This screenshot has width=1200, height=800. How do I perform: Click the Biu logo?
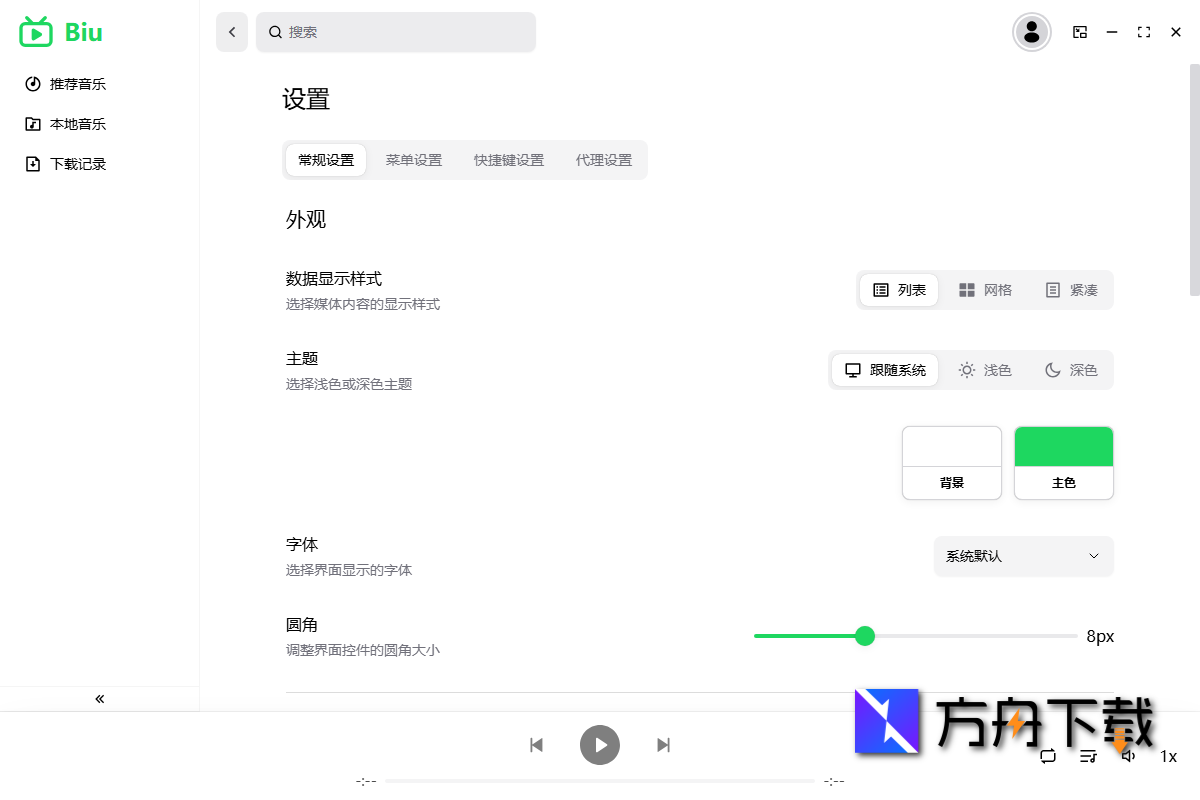tap(60, 32)
